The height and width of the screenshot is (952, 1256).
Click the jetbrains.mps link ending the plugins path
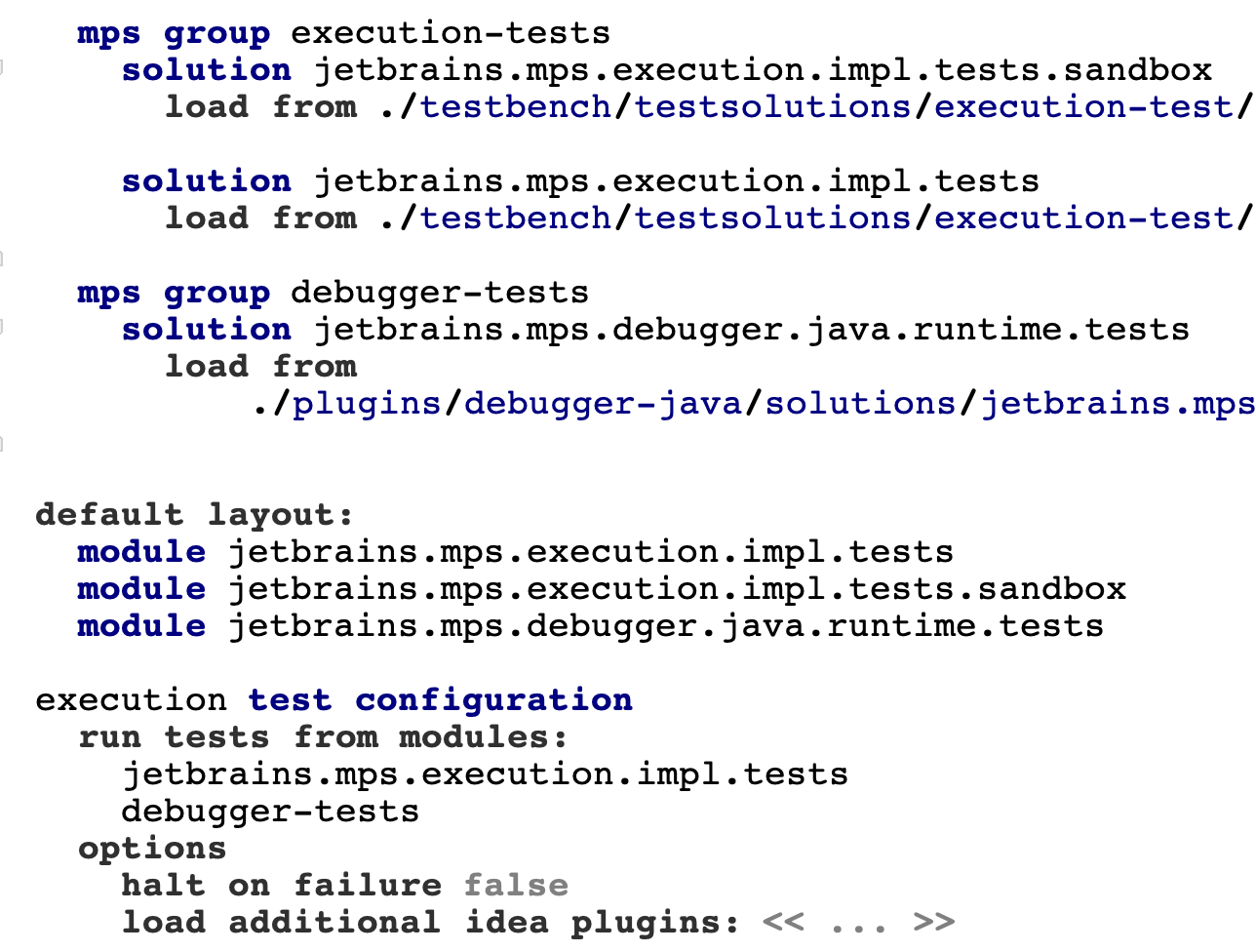(1118, 404)
